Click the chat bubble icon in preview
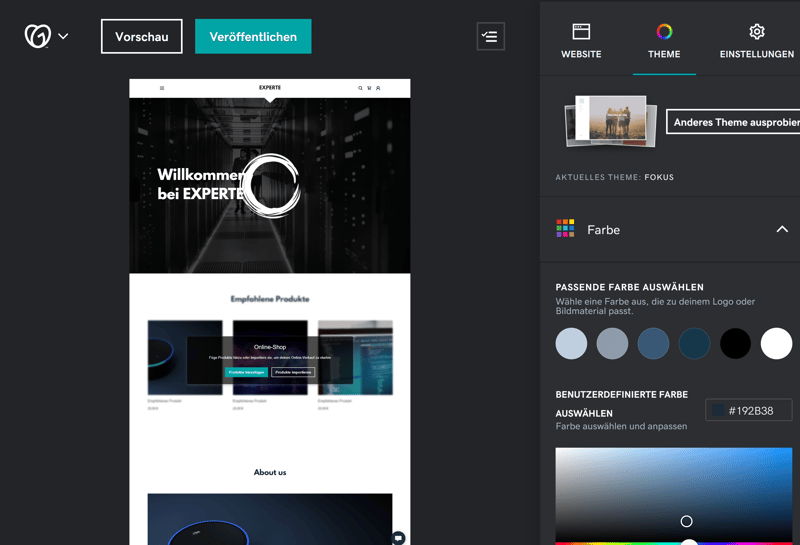800x545 pixels. 398,538
